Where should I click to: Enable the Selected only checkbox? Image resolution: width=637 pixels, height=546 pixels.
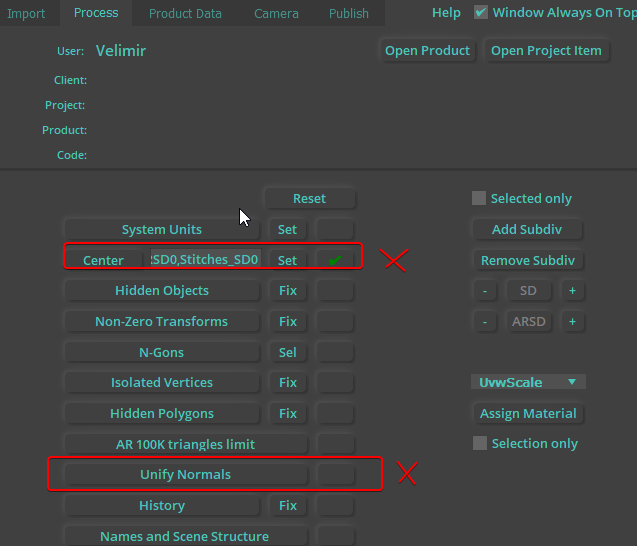click(x=479, y=199)
